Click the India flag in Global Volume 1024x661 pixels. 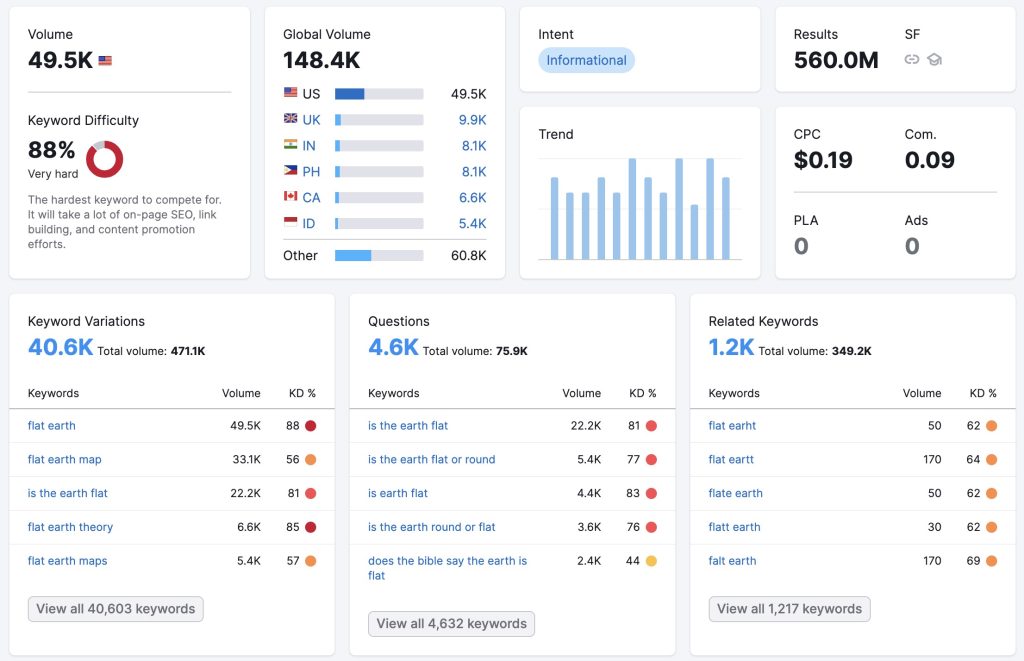coord(291,144)
